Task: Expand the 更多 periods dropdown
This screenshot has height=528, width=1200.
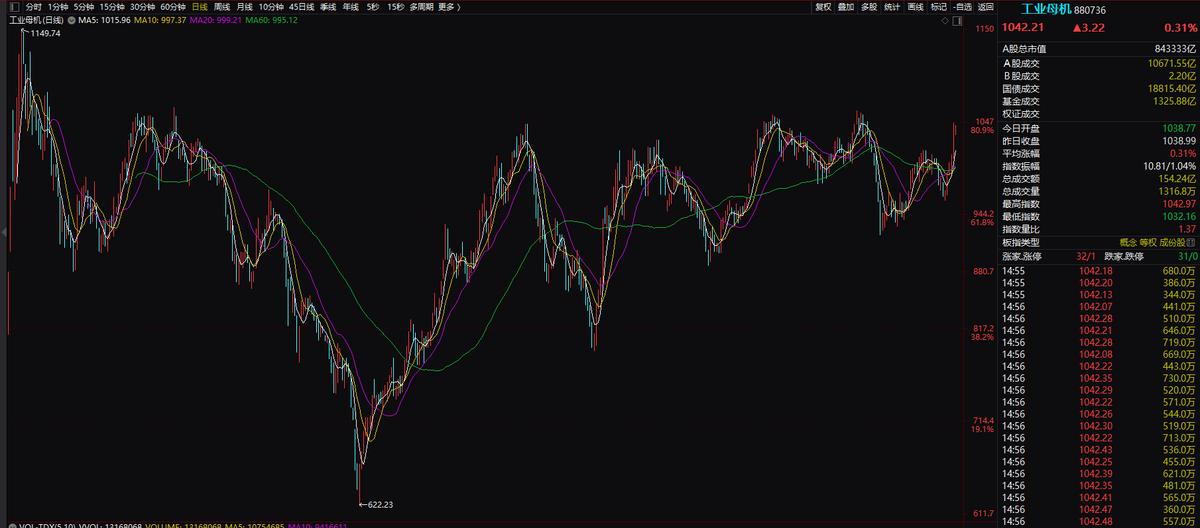Action: [448, 6]
